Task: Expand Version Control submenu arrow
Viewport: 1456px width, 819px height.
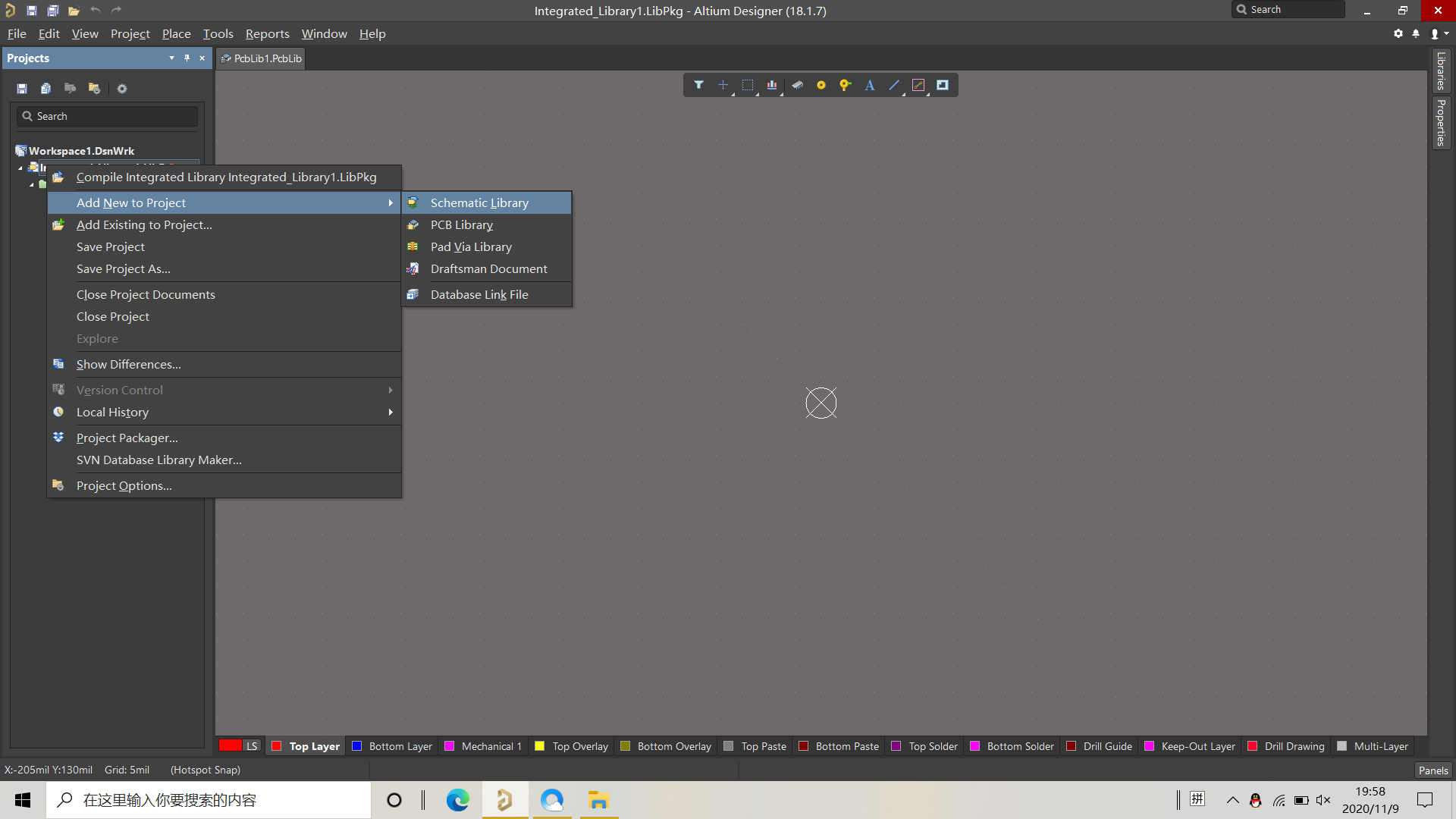Action: click(x=391, y=390)
